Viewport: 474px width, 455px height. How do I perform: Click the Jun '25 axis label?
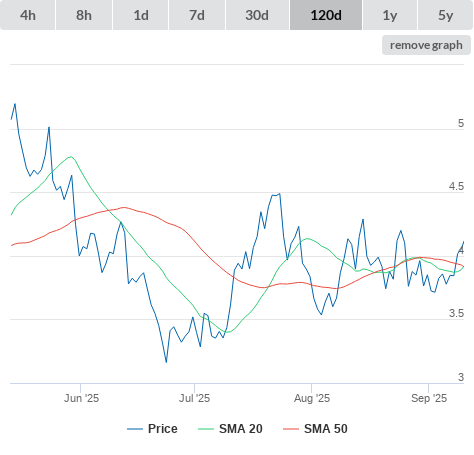coord(81,398)
